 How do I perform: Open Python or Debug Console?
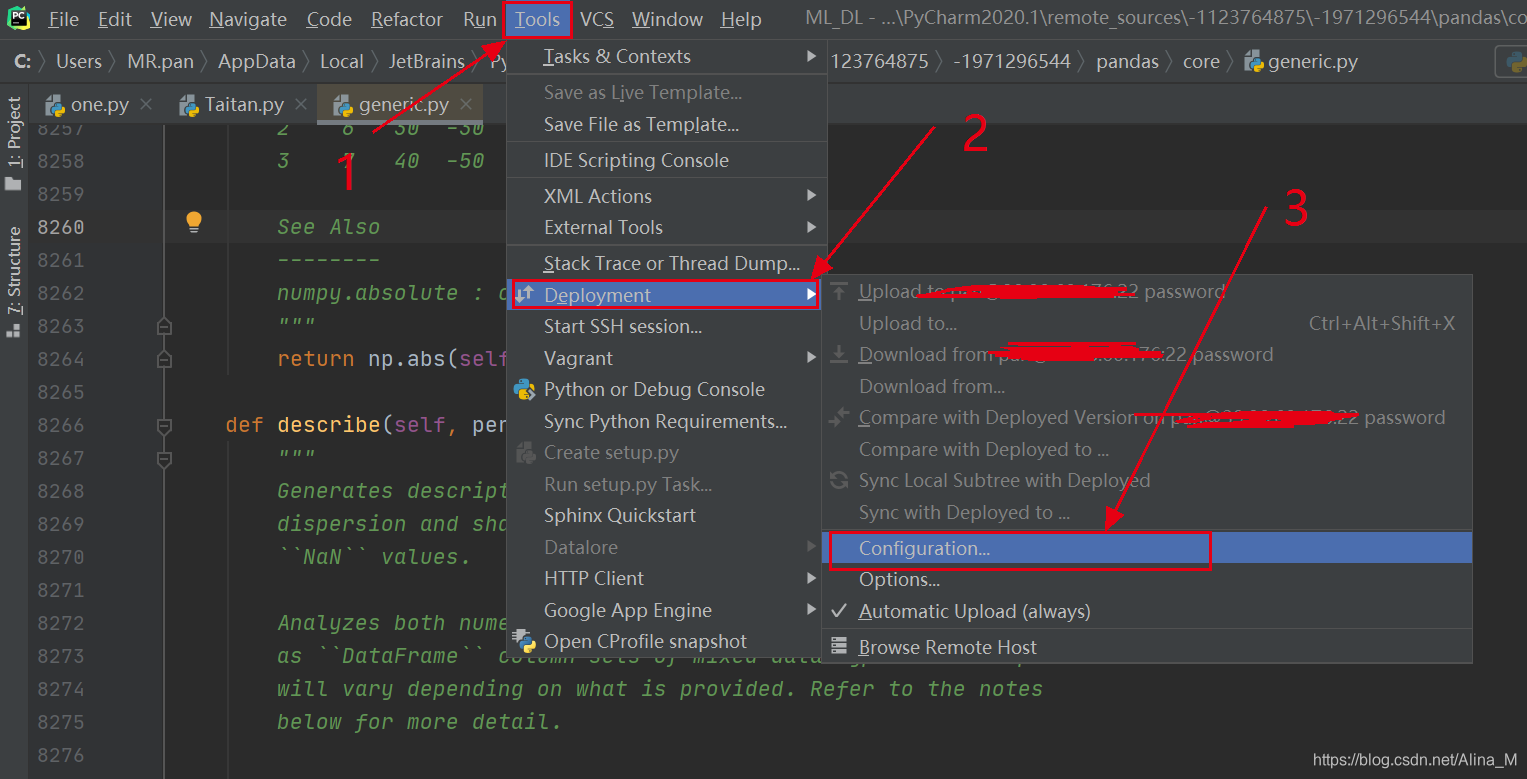click(x=666, y=389)
